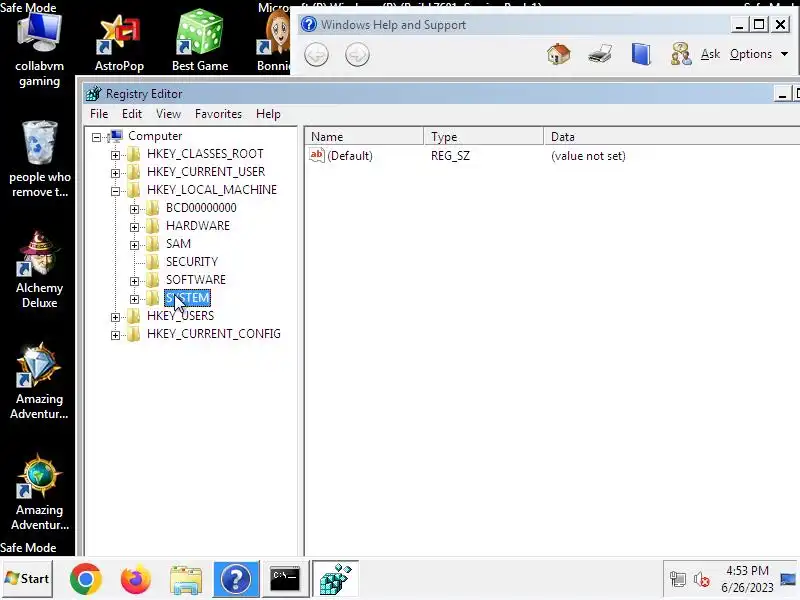The width and height of the screenshot is (800, 600).
Task: Expand the SAM key
Action: (134, 245)
